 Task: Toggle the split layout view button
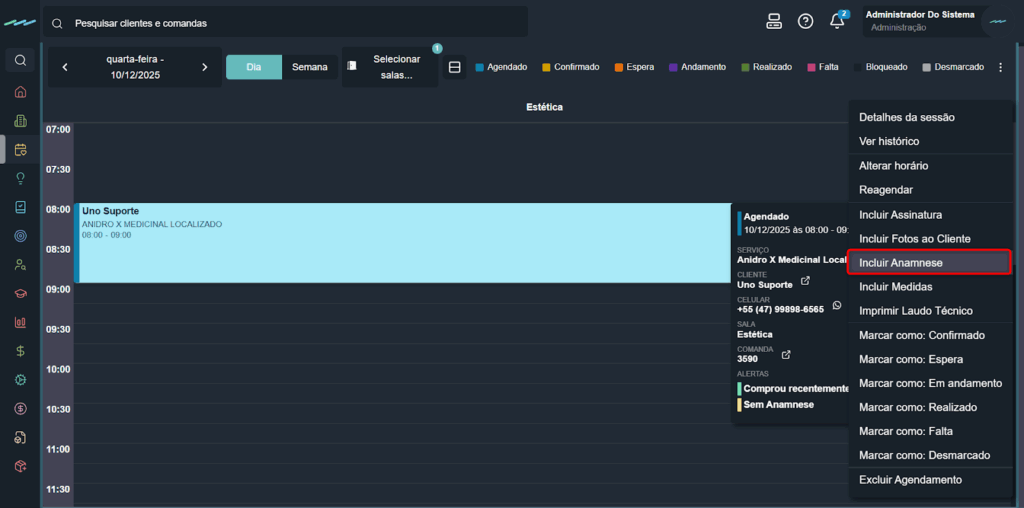[x=454, y=67]
